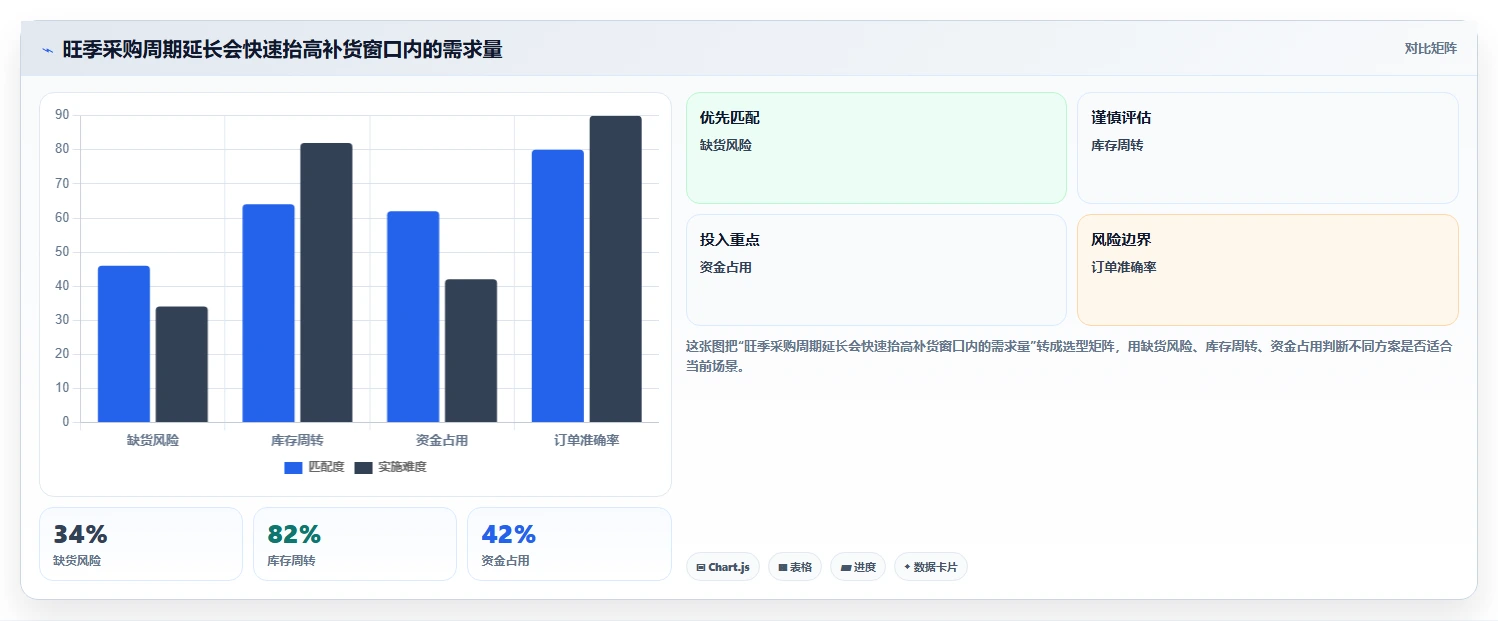This screenshot has height=621, width=1498.
Task: Click the blue 匹配度 bar for 库存周转
Action: (x=268, y=313)
